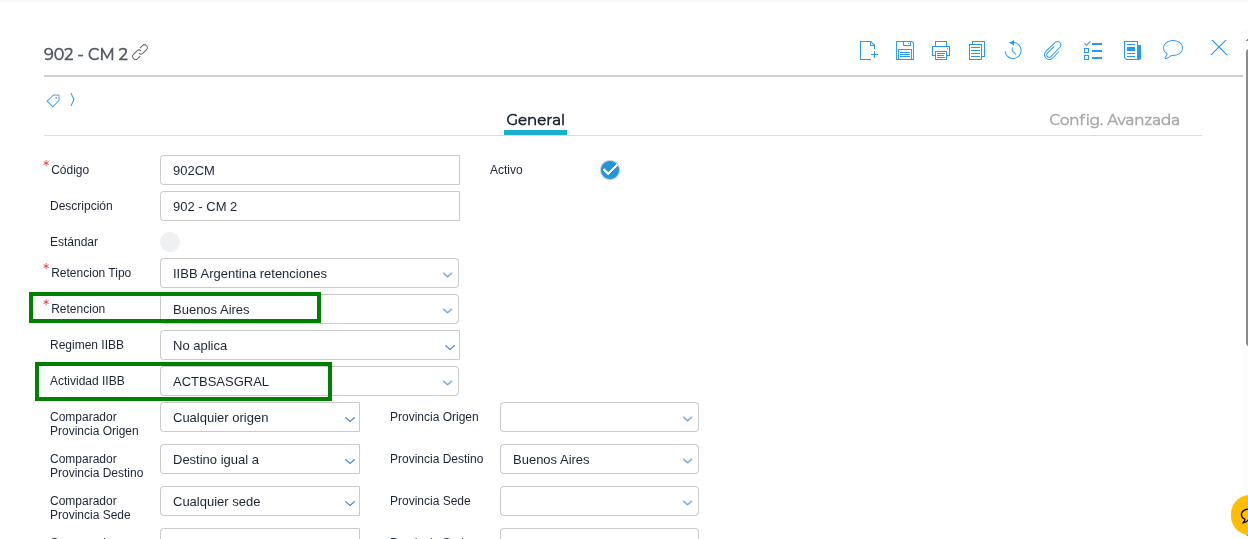Open the comments speech bubble icon
The height and width of the screenshot is (539, 1248).
pyautogui.click(x=1173, y=49)
